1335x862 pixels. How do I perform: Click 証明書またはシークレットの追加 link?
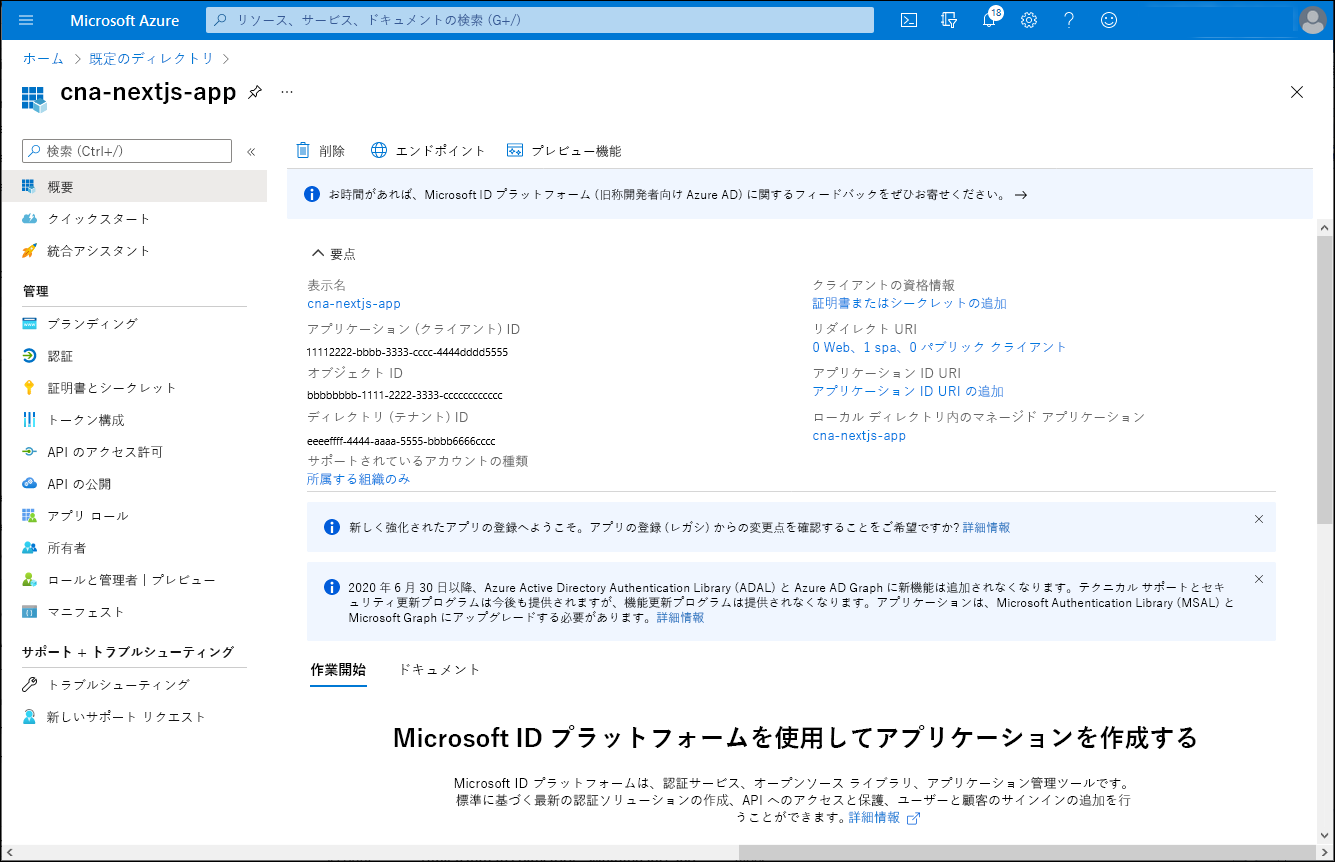[x=909, y=303]
